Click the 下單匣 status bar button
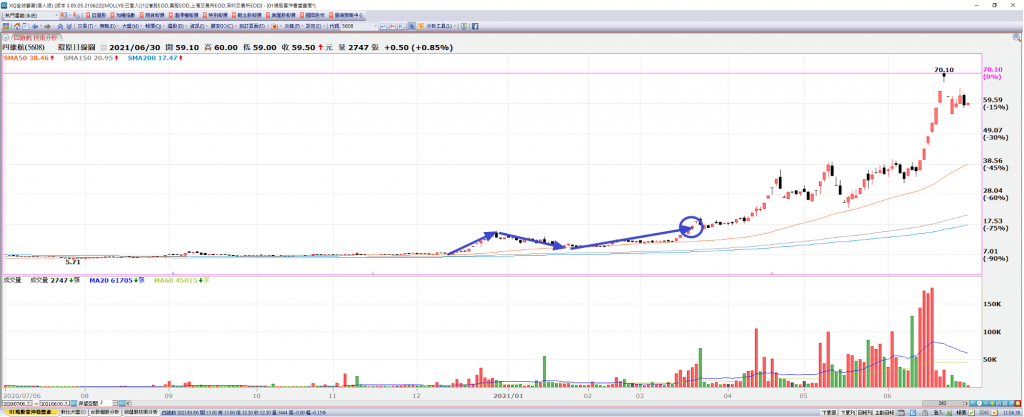Viewport: 1024px width, 417px height. [x=829, y=413]
